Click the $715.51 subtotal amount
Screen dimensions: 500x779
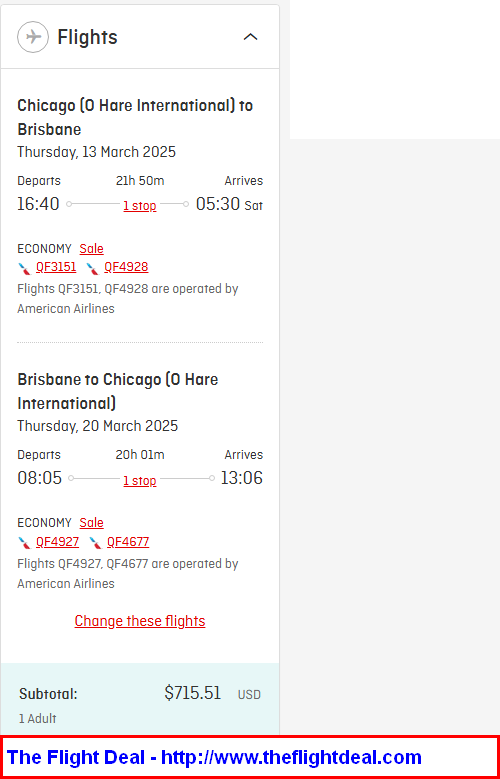point(192,693)
